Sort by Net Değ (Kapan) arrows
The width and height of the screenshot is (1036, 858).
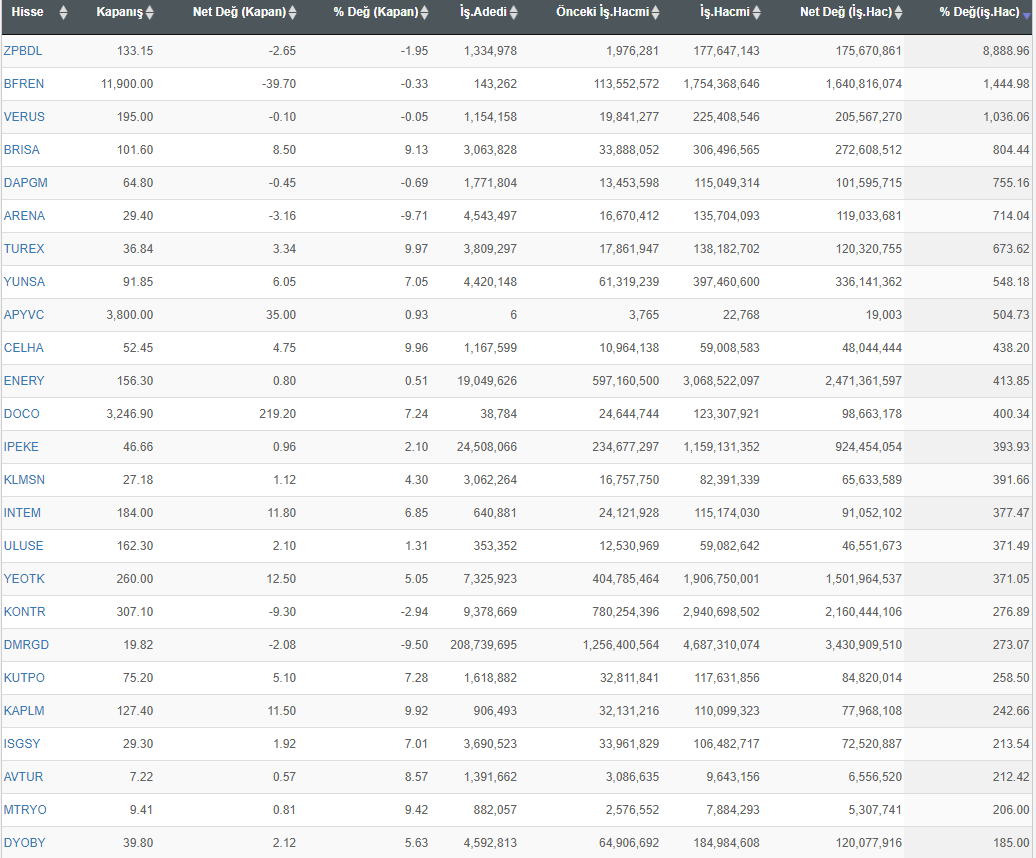tap(292, 13)
